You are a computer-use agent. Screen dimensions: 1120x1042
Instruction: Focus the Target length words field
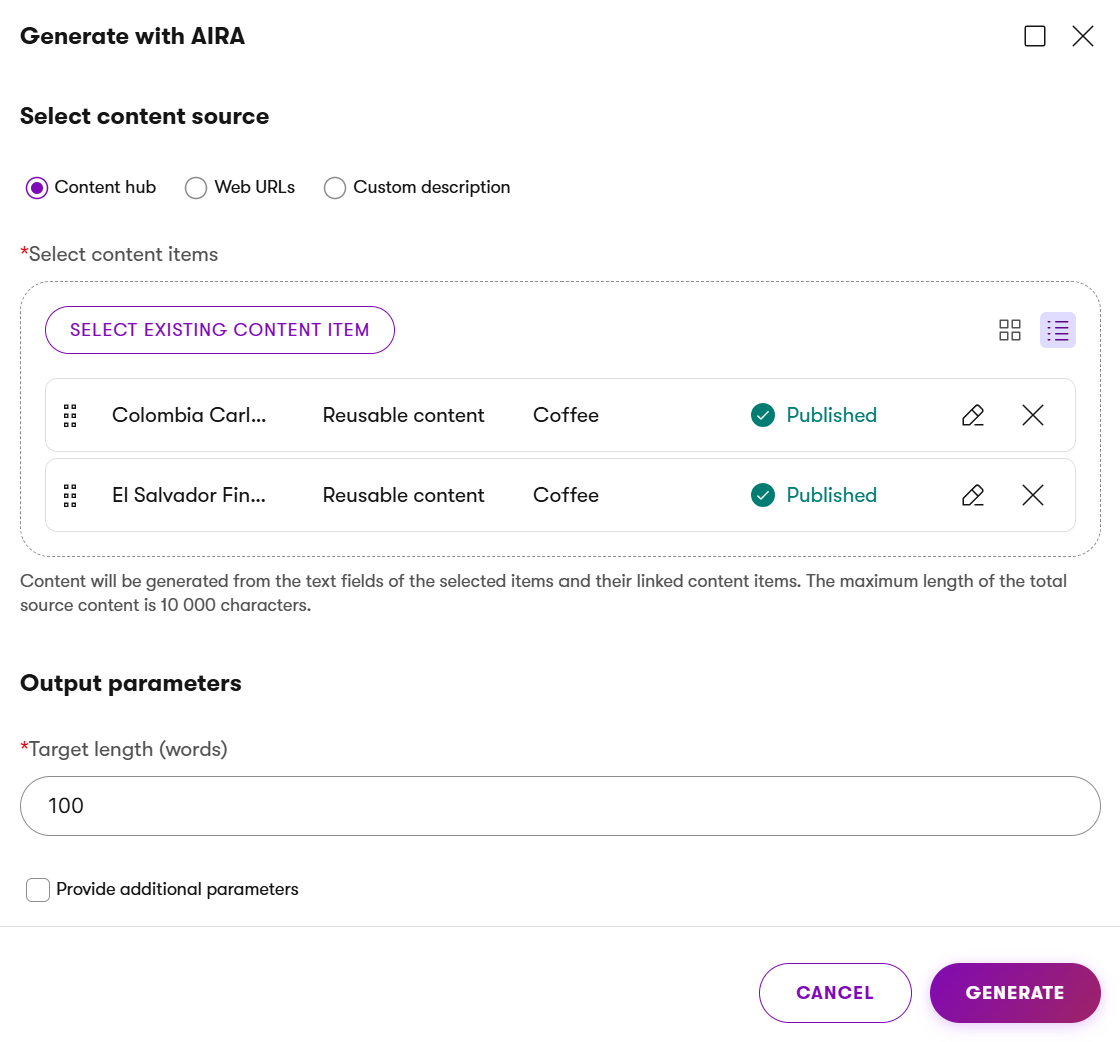[x=560, y=806]
